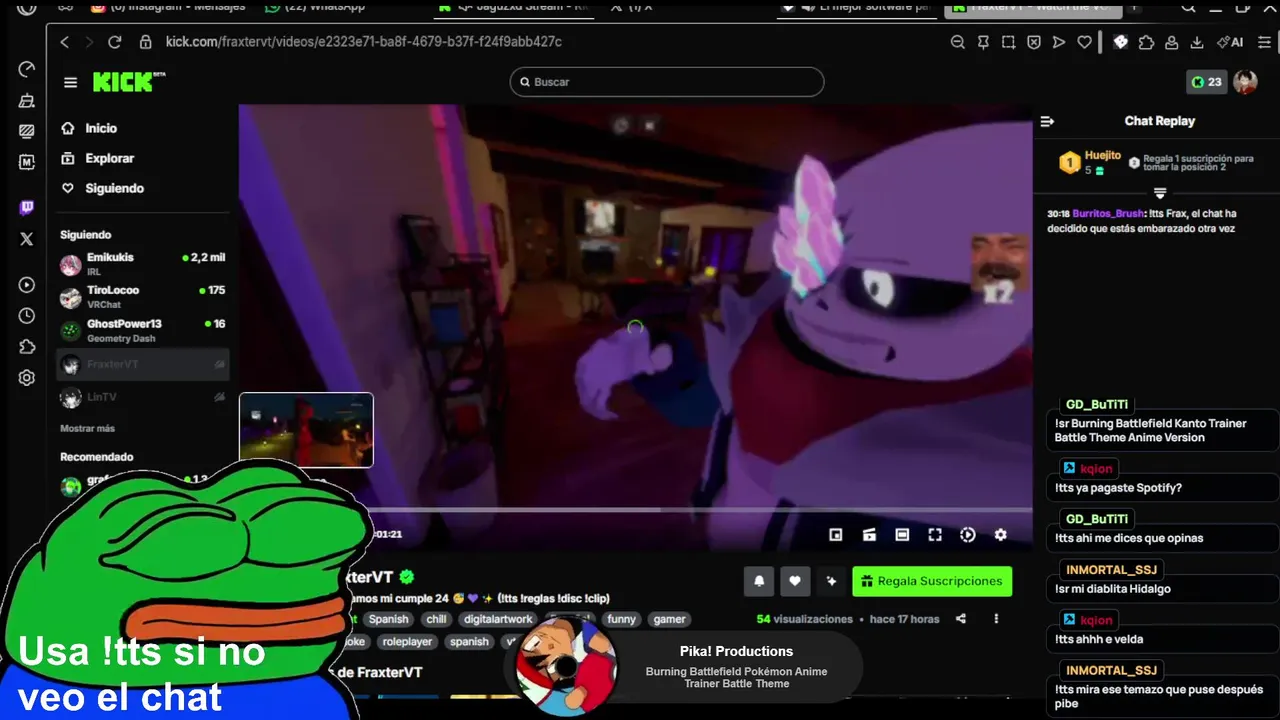Image resolution: width=1280 pixels, height=720 pixels.
Task: Open settings gear in browser sidebar
Action: pos(27,378)
